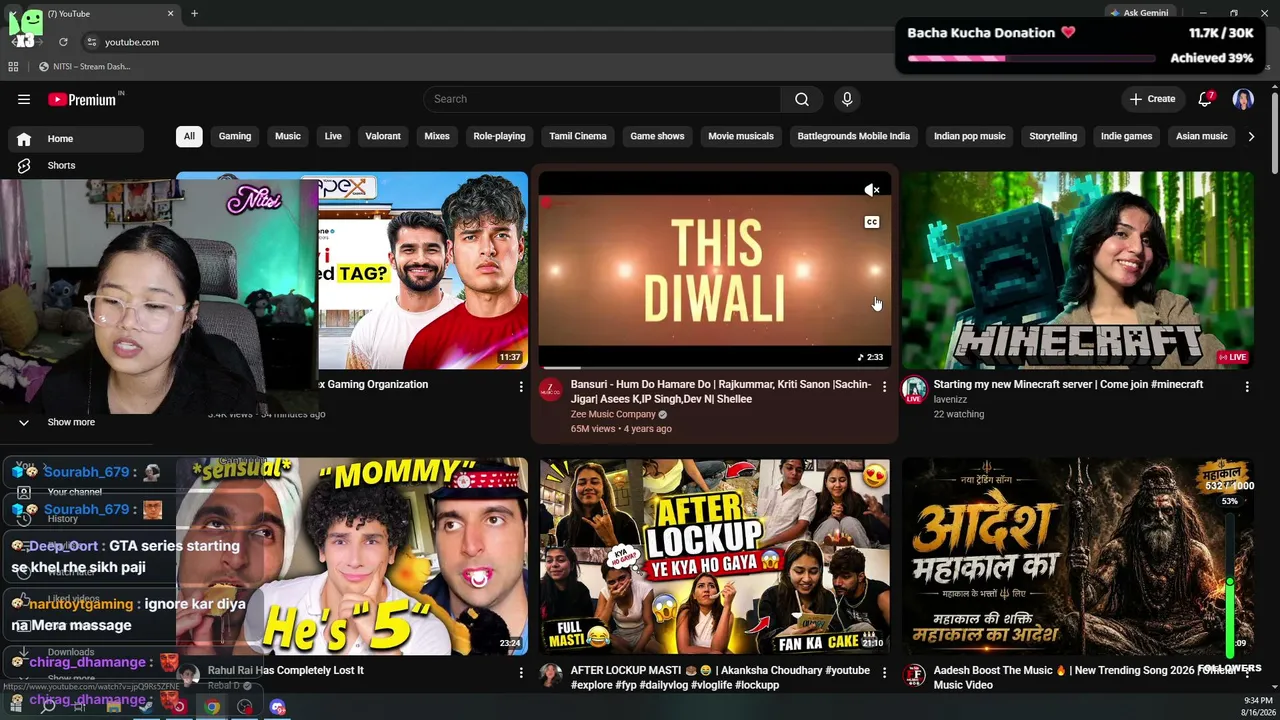Select the Movie musicals filter chip
This screenshot has width=1280, height=720.
741,136
